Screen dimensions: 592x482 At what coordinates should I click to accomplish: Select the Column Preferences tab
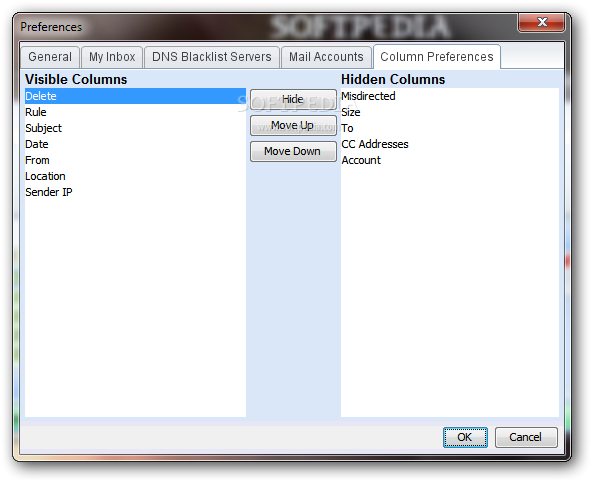(x=437, y=57)
